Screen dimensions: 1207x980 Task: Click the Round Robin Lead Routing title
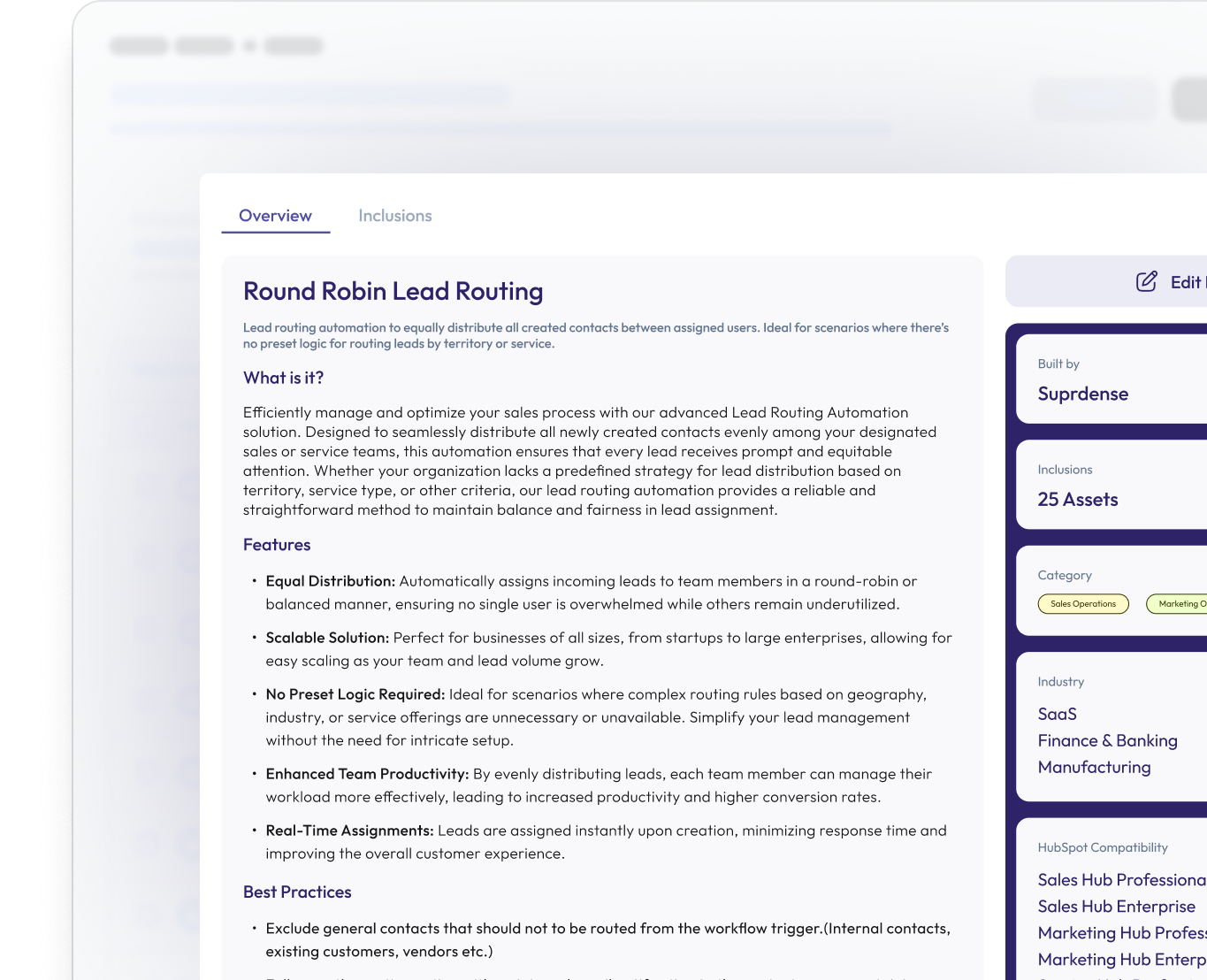[393, 291]
